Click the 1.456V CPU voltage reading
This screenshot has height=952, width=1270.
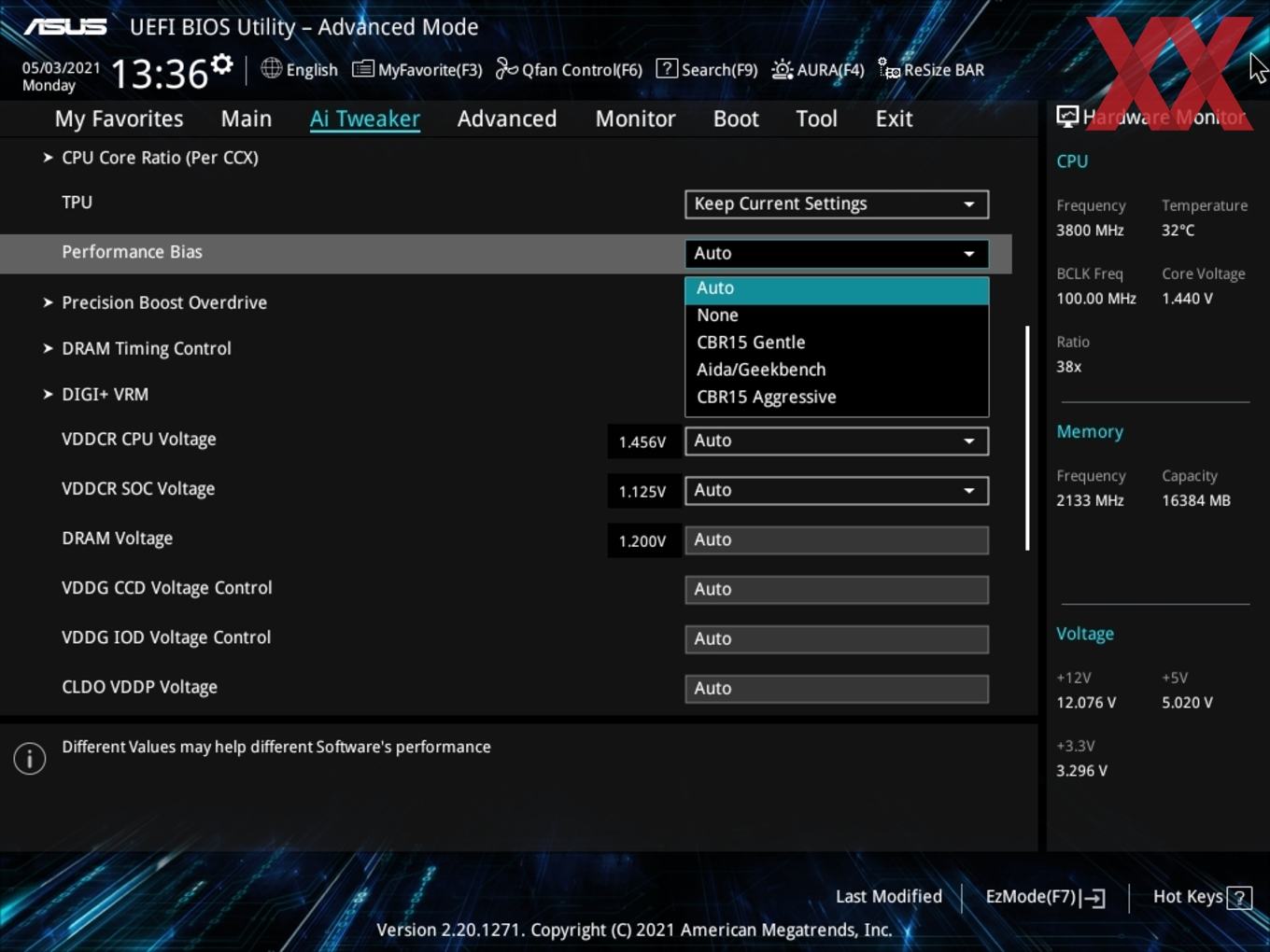pyautogui.click(x=642, y=442)
